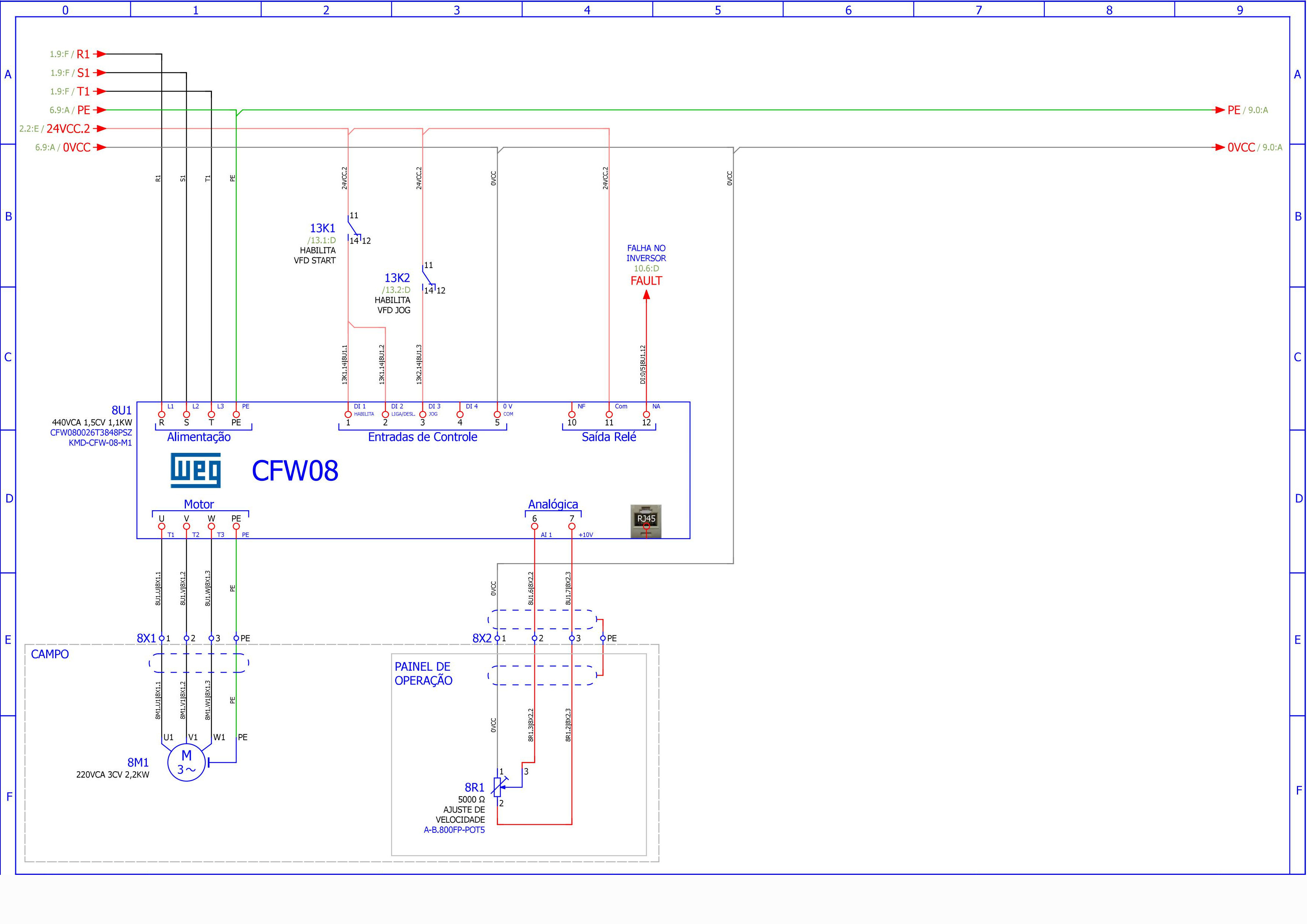Click the 24VCC.2 incoming potential label

[68, 128]
